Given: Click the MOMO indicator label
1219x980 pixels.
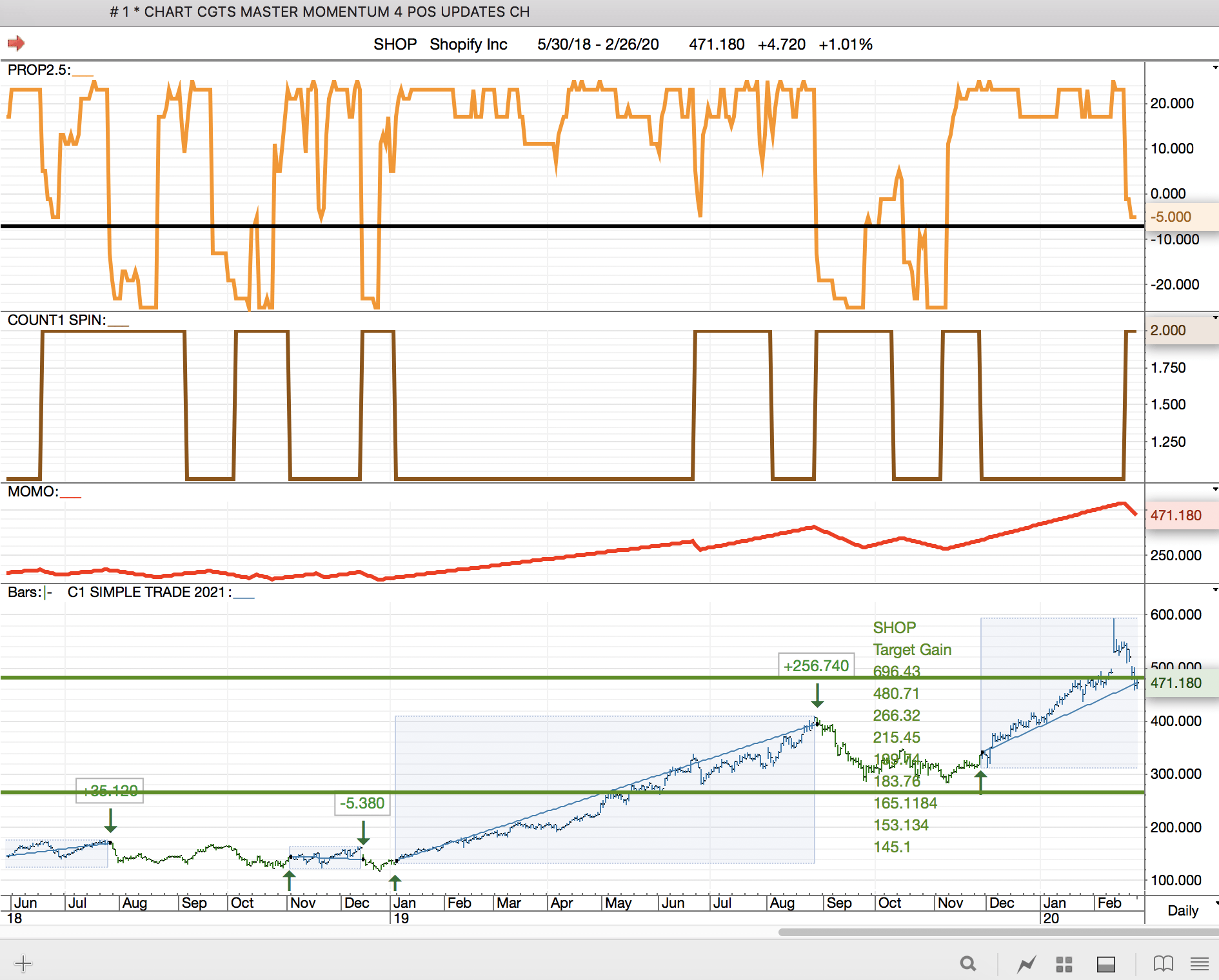Looking at the screenshot, I should pos(32,491).
